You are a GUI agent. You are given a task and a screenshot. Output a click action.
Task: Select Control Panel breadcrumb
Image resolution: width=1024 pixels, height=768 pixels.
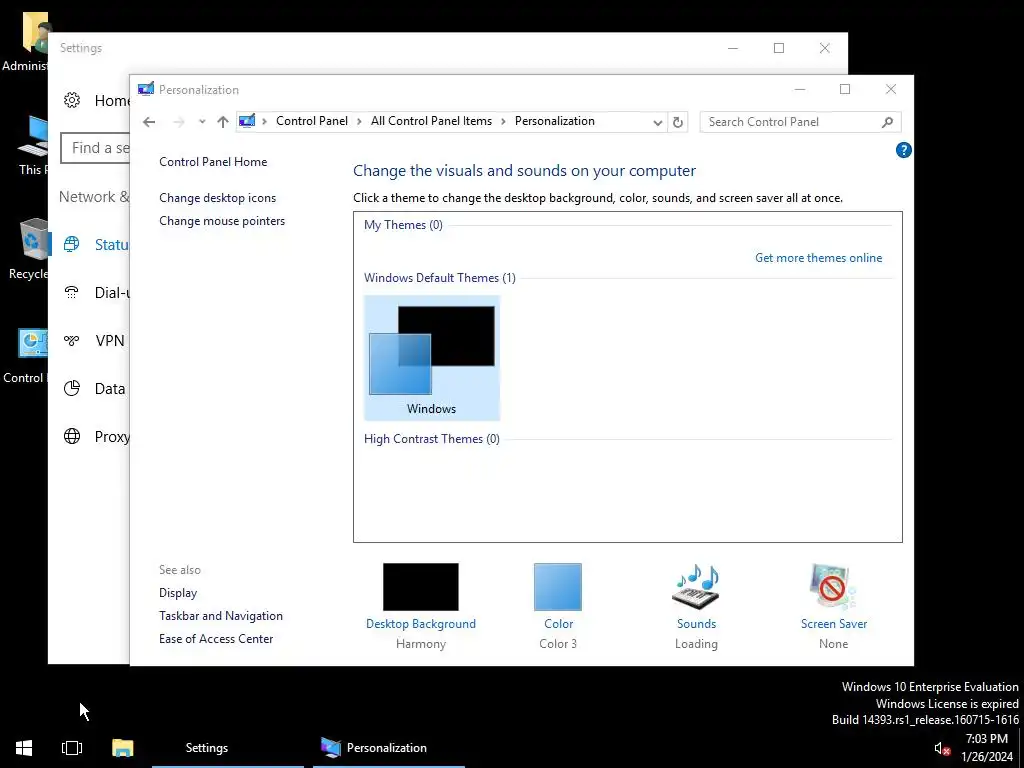[312, 121]
